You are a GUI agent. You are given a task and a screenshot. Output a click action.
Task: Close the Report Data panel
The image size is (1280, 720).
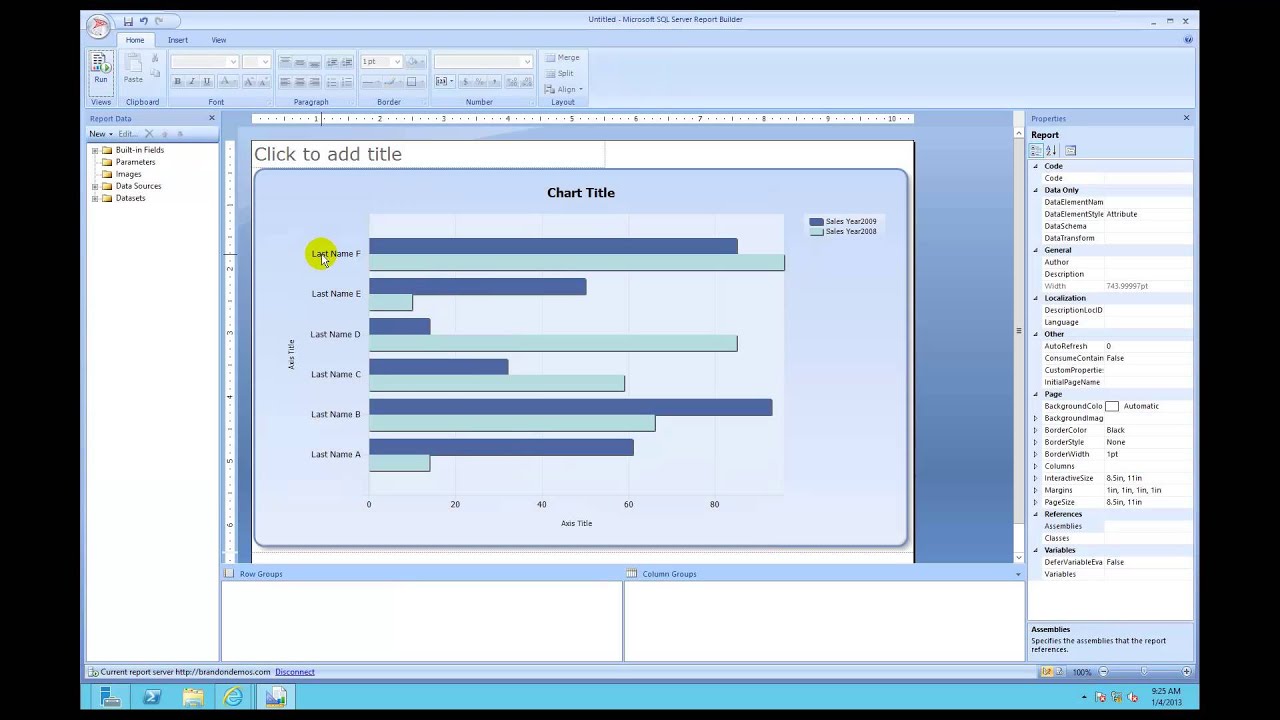[x=211, y=118]
